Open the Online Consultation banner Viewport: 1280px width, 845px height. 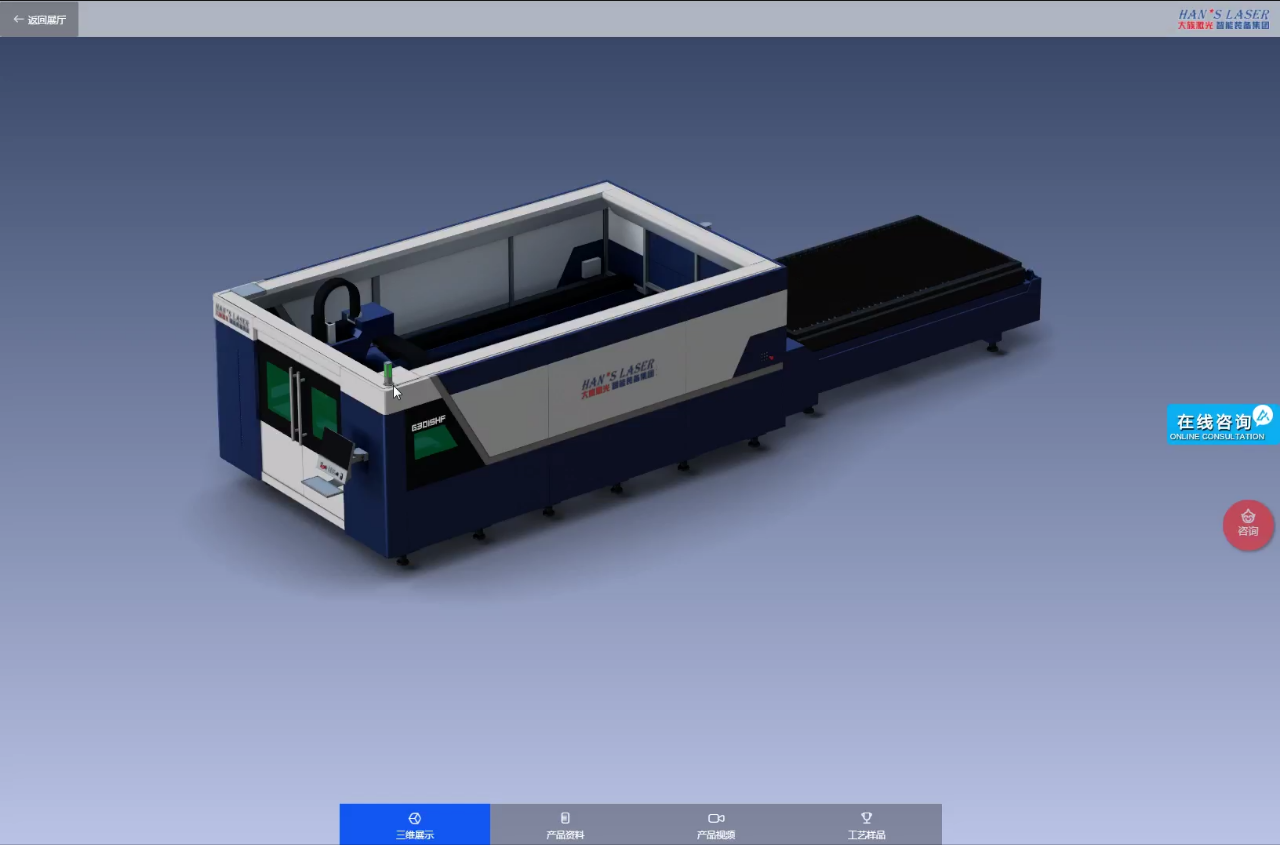(x=1214, y=425)
